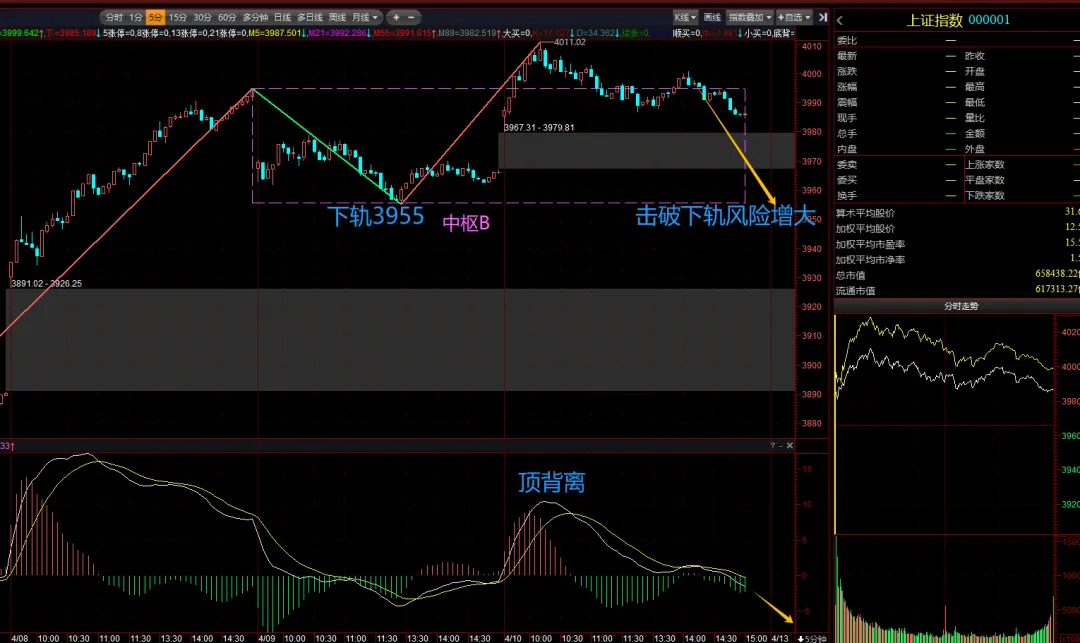
Task: Open the K线 chart type dropdown
Action: [x=685, y=17]
